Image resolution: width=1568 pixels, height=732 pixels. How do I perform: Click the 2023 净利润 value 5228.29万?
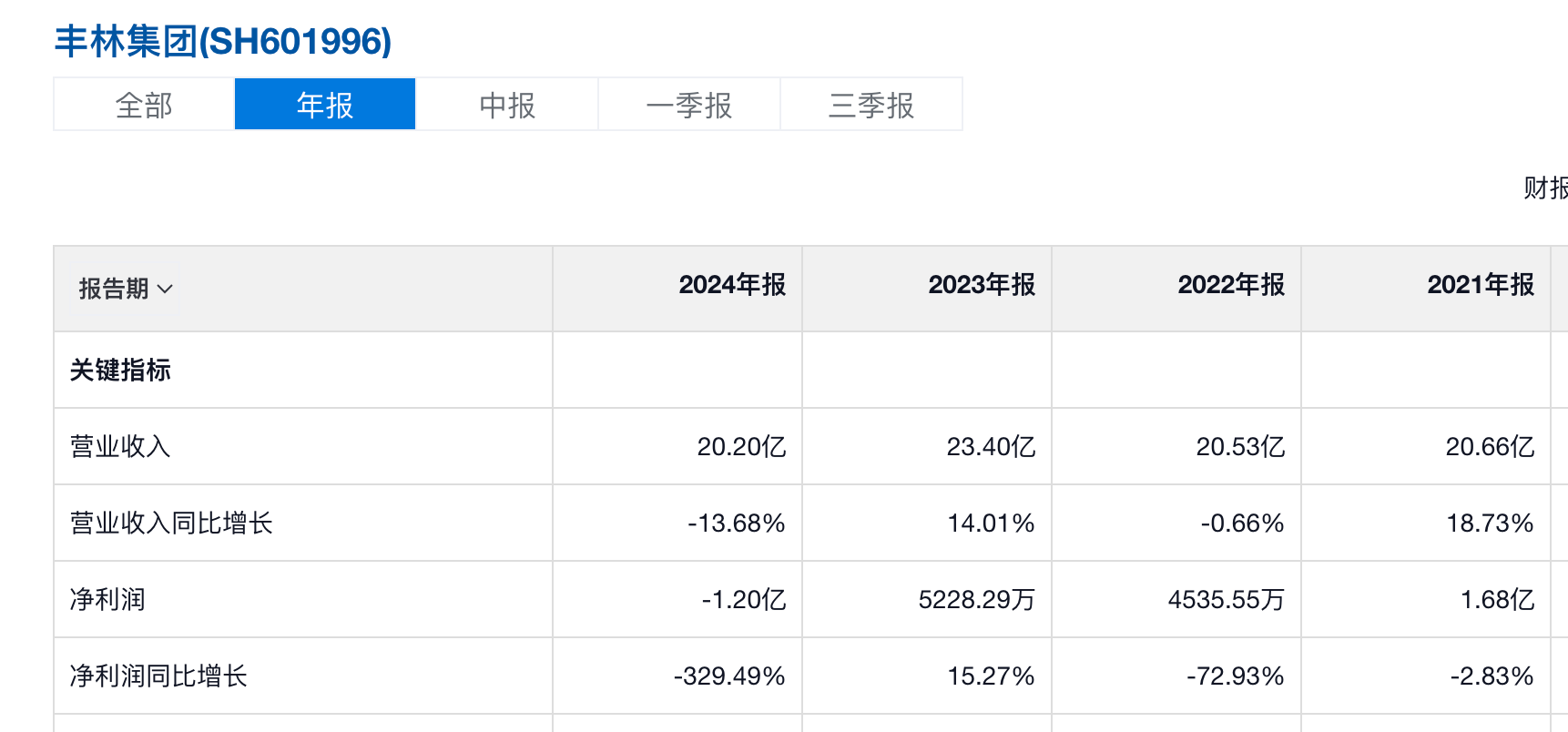click(976, 600)
